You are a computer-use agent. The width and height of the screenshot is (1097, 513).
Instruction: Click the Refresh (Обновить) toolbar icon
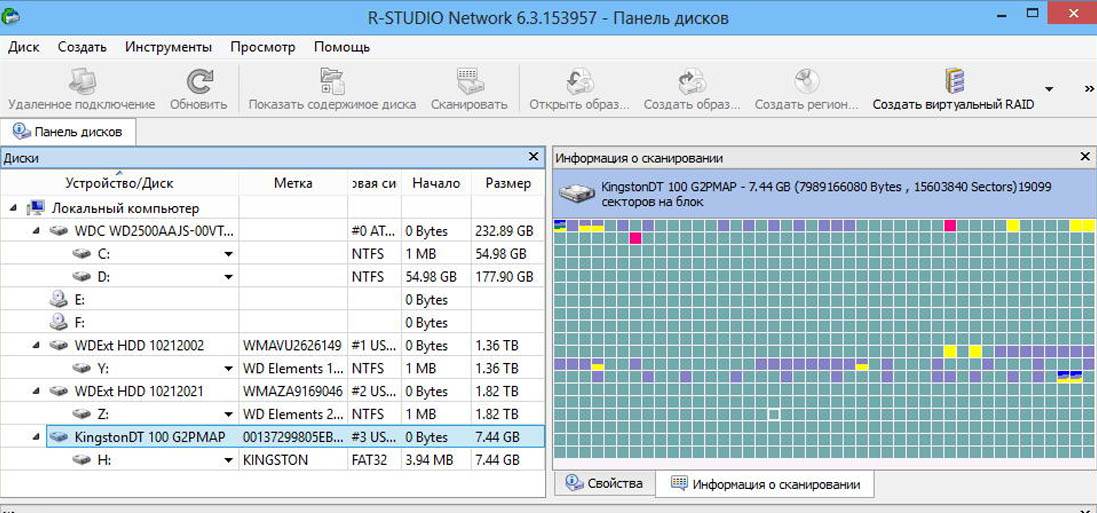[x=198, y=82]
